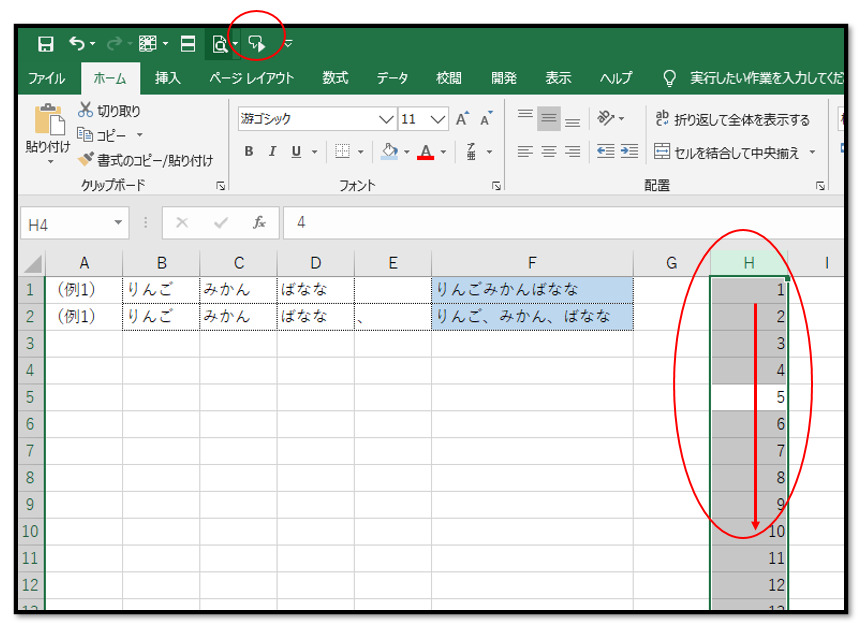Toggle wrap text (折り返して全体を表示する)
This screenshot has width=867, height=634.
click(x=732, y=119)
